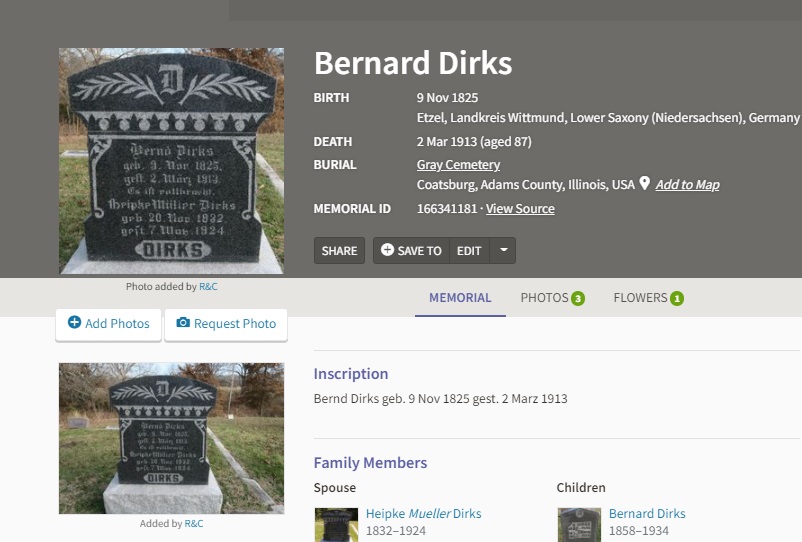The height and width of the screenshot is (542, 802).
Task: Open the Gray Cemetery link
Action: point(458,165)
